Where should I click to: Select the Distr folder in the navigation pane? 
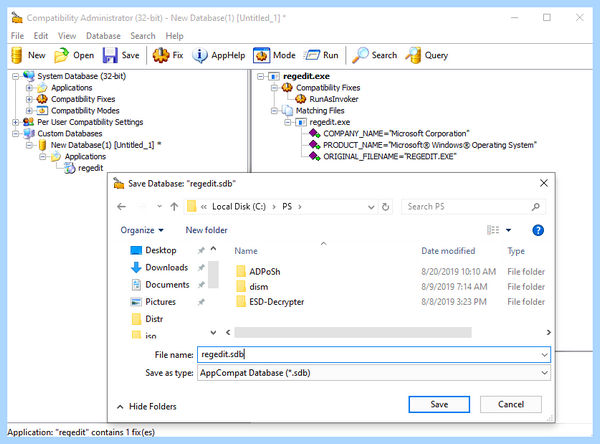coord(154,319)
